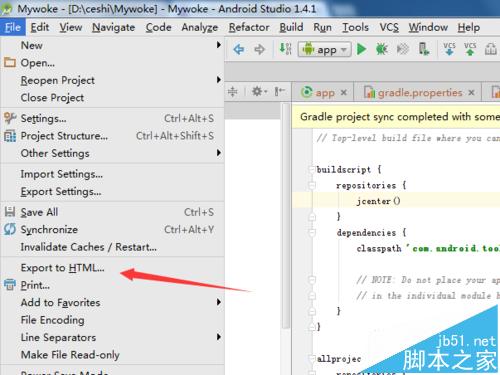Choose Close Project from File menu
This screenshot has width=500, height=375.
(112, 97)
